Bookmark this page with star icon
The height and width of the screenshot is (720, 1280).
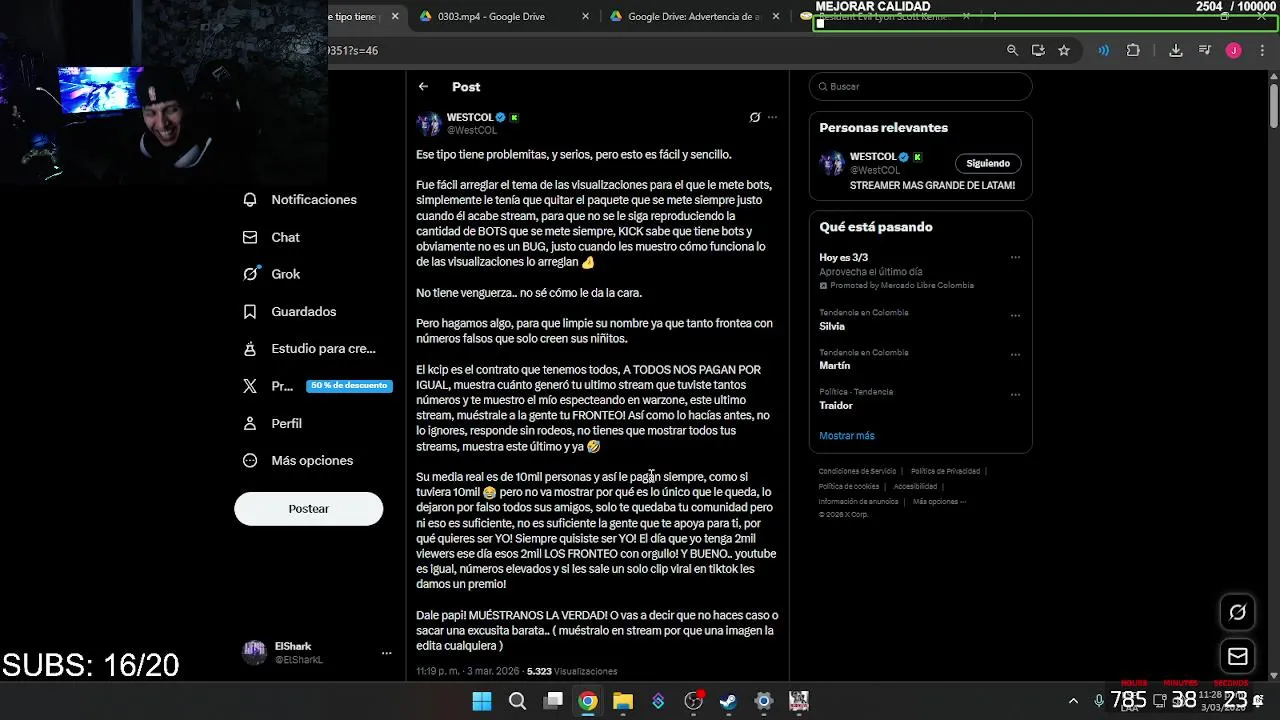[1064, 50]
